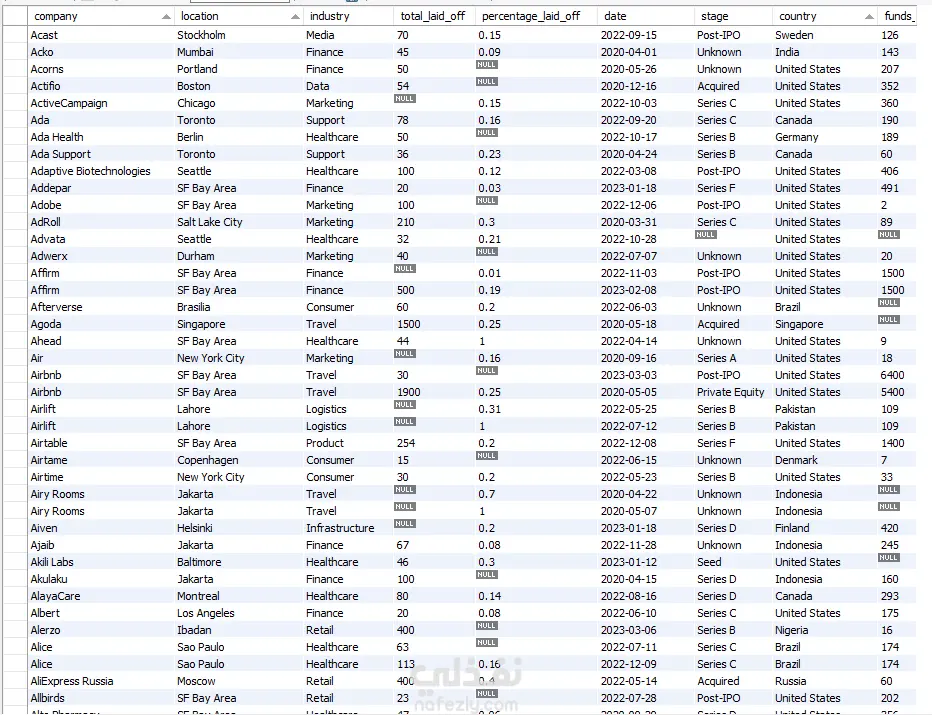Select the Private Equity stage cell
The height and width of the screenshot is (715, 932).
tap(733, 392)
